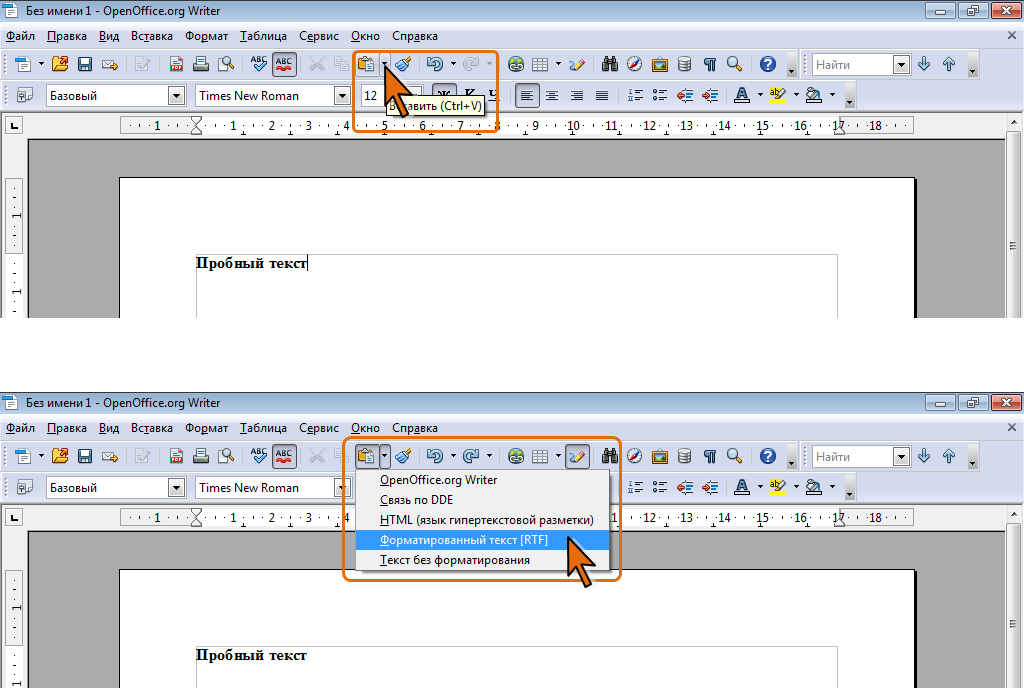Click Send document by email icon, open paste menu window
The height and width of the screenshot is (688, 1024).
pyautogui.click(x=110, y=456)
